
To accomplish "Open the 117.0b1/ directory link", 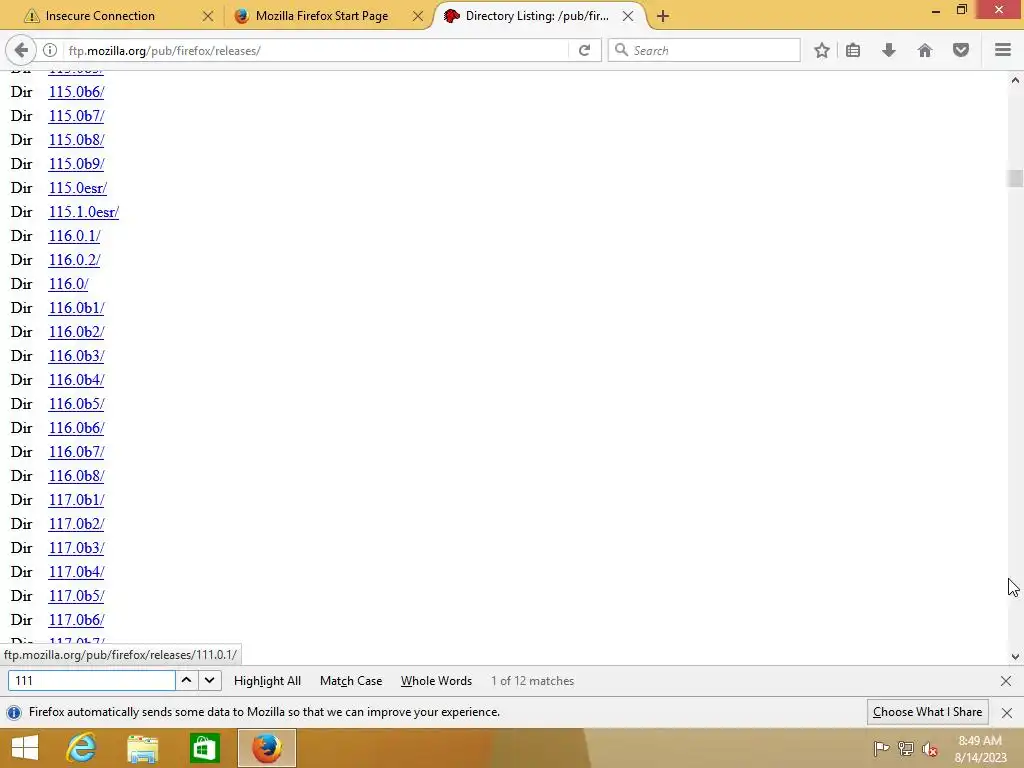I will point(76,500).
